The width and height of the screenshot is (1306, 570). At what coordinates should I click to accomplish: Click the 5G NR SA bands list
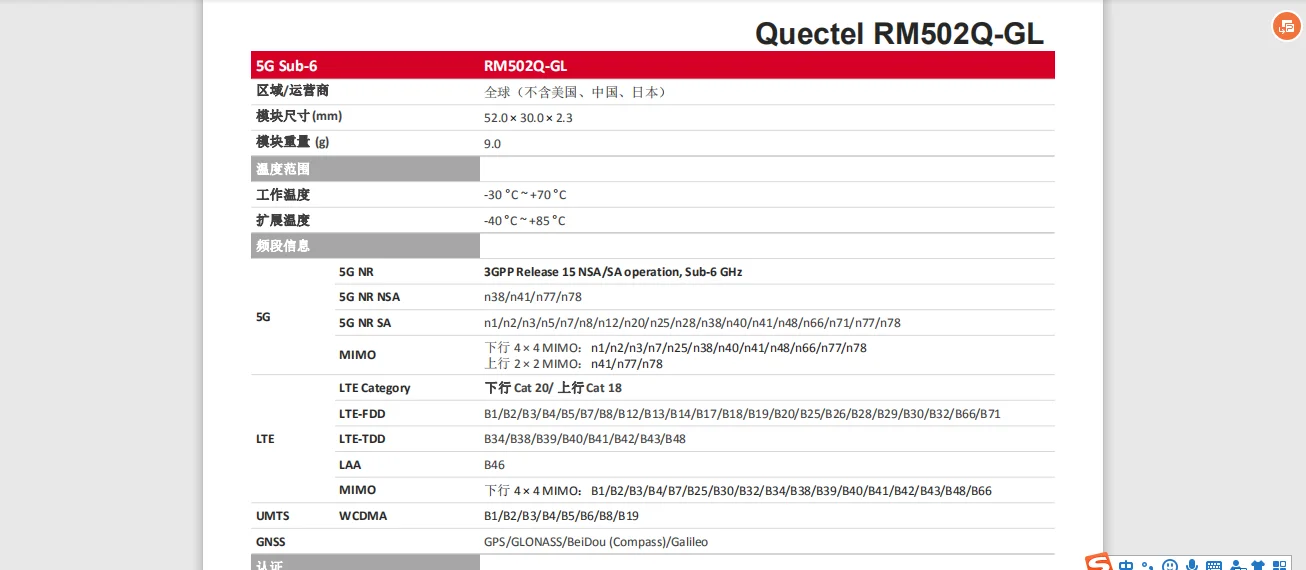tap(692, 323)
